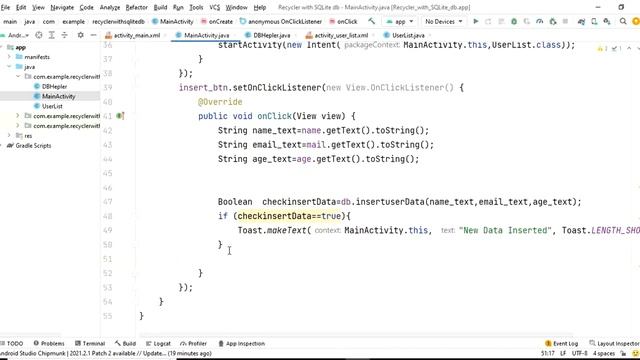Open the Problems tool window

[x=49, y=343]
